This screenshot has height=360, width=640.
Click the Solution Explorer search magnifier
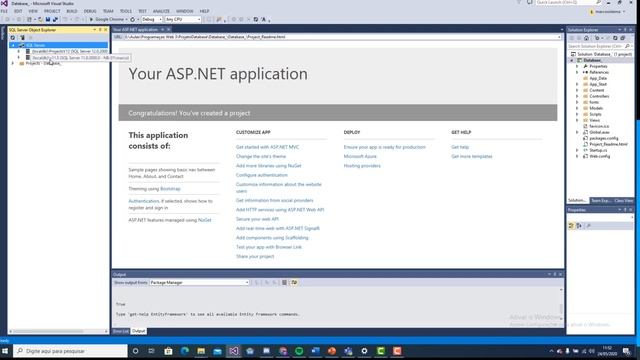tap(627, 46)
